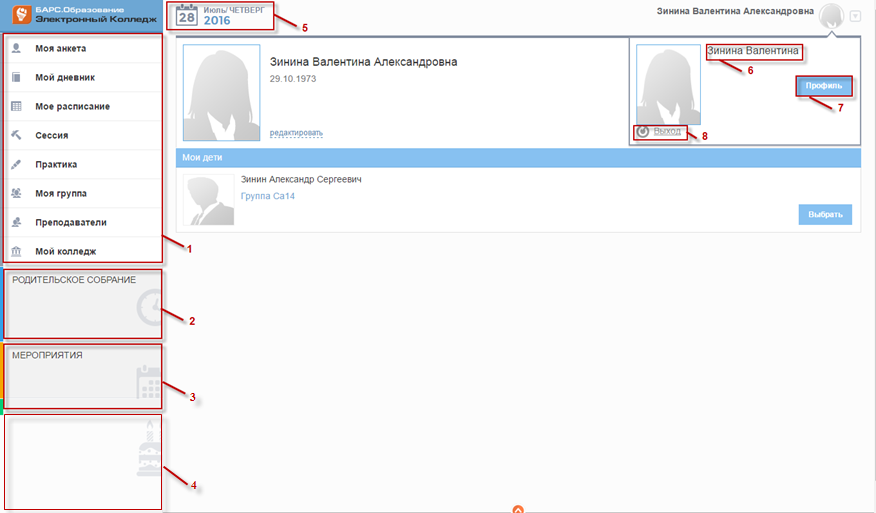This screenshot has height=513, width=876.
Task: Open the Группа Са14 link
Action: pyautogui.click(x=268, y=196)
